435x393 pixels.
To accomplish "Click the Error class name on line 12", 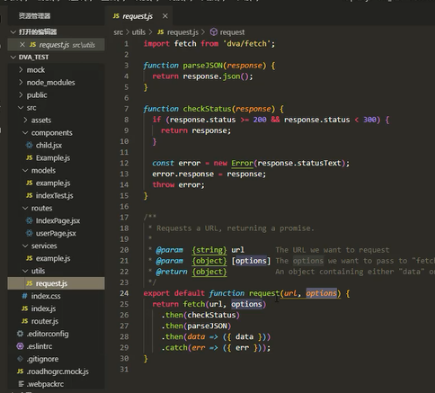I will point(242,163).
